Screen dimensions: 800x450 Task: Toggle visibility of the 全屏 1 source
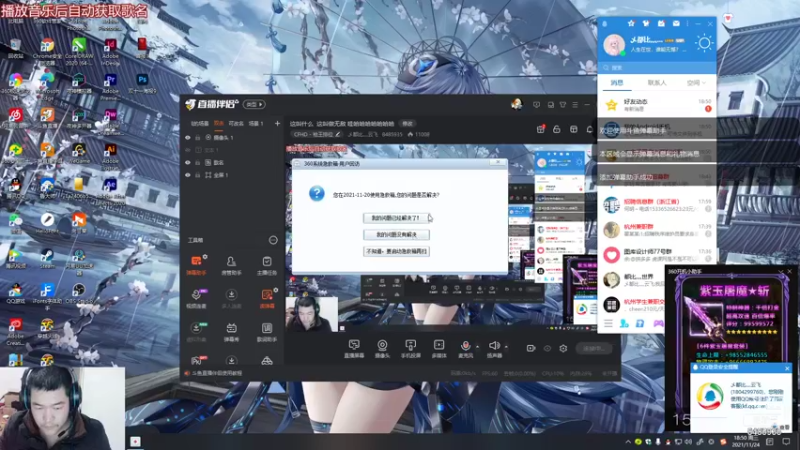click(188, 175)
